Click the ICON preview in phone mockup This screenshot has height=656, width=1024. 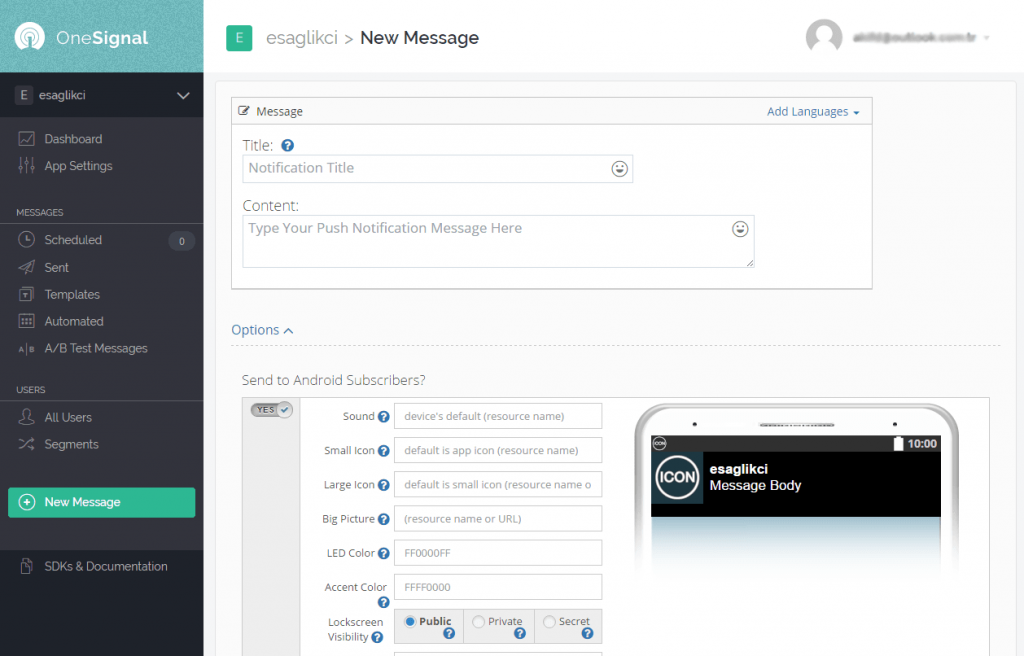pos(677,477)
